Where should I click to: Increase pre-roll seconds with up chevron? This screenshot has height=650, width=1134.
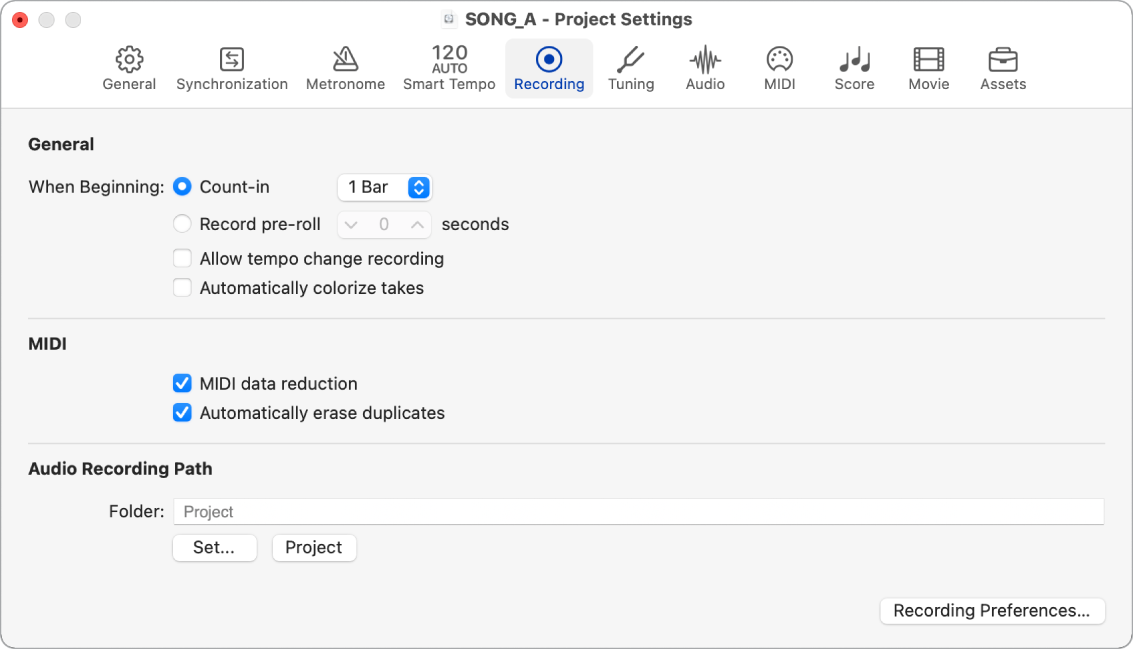point(417,225)
